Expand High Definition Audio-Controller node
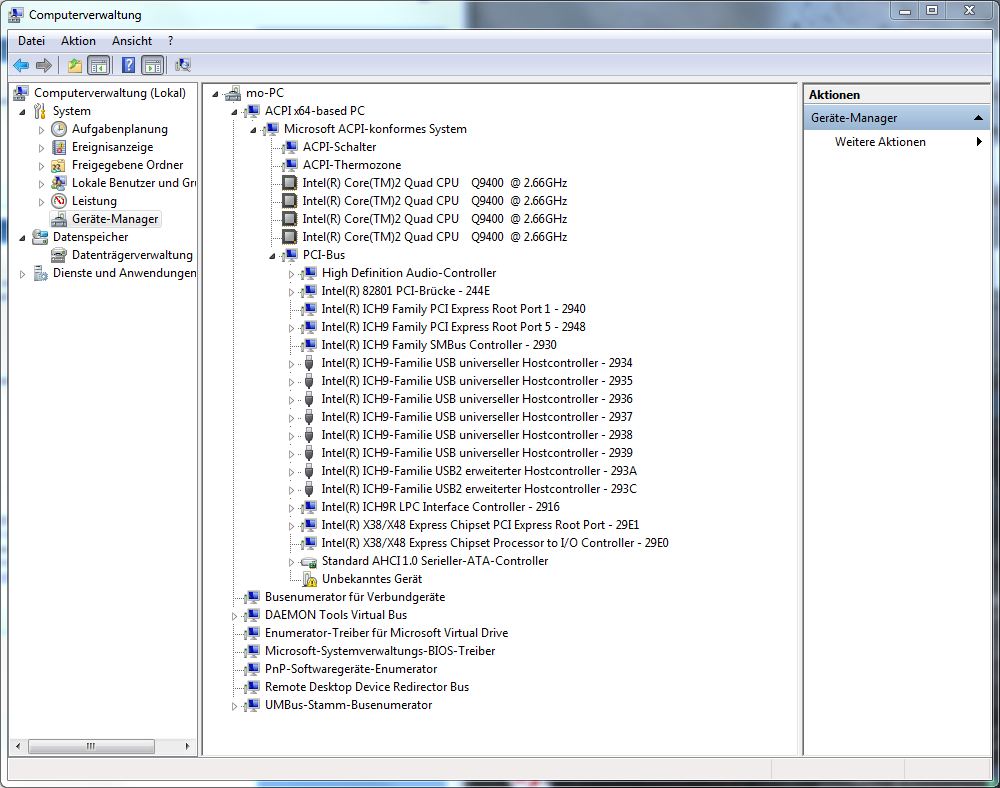This screenshot has width=1000, height=788. [x=291, y=274]
